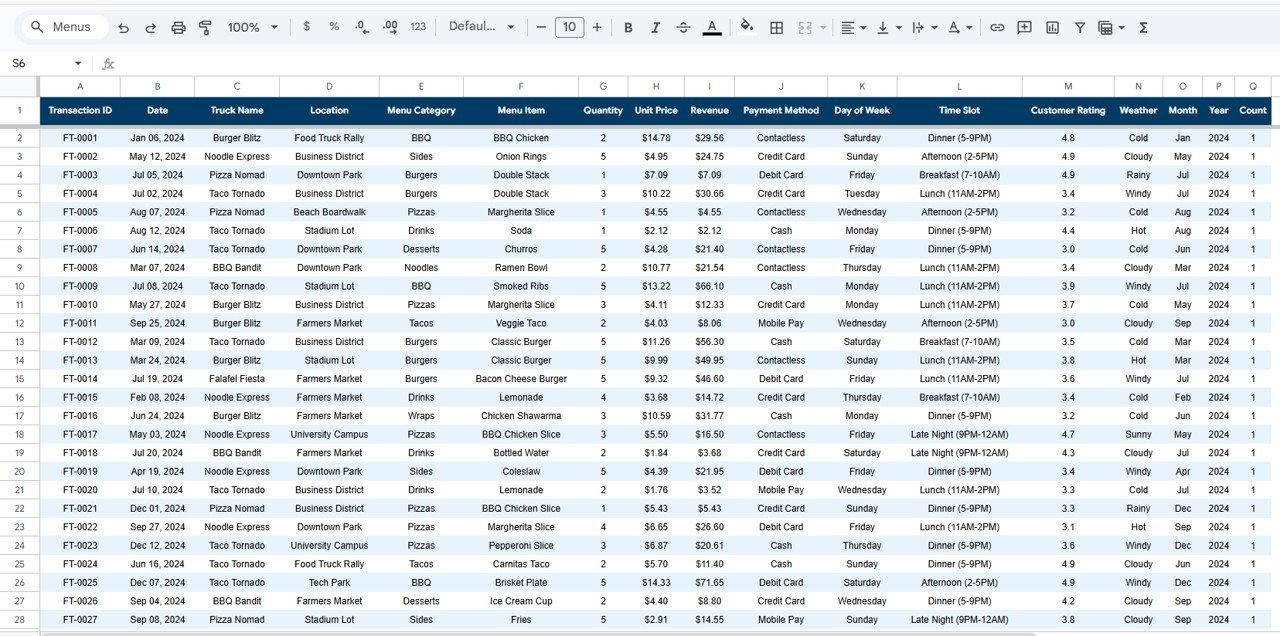Viewport: 1280px width, 636px height.
Task: Open the functions (Σ) menu
Action: 1141,27
